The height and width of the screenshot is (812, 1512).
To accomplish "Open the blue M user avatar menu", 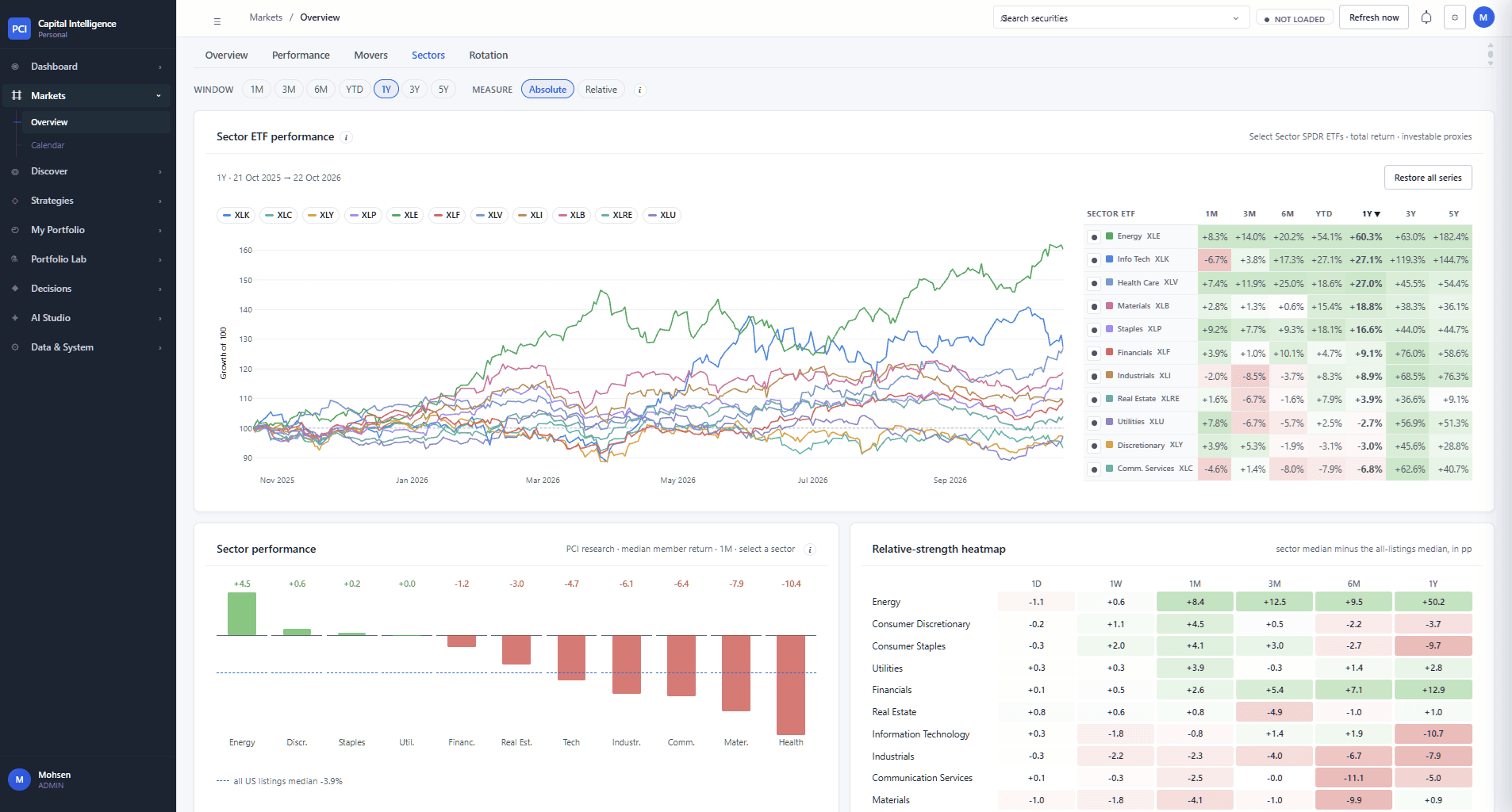I will click(1483, 17).
